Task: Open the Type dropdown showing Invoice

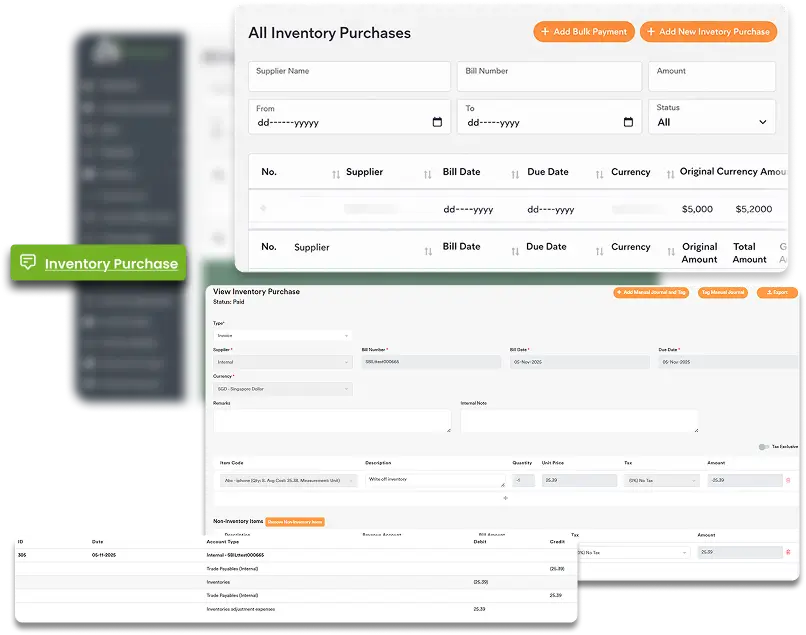Action: pyautogui.click(x=282, y=336)
